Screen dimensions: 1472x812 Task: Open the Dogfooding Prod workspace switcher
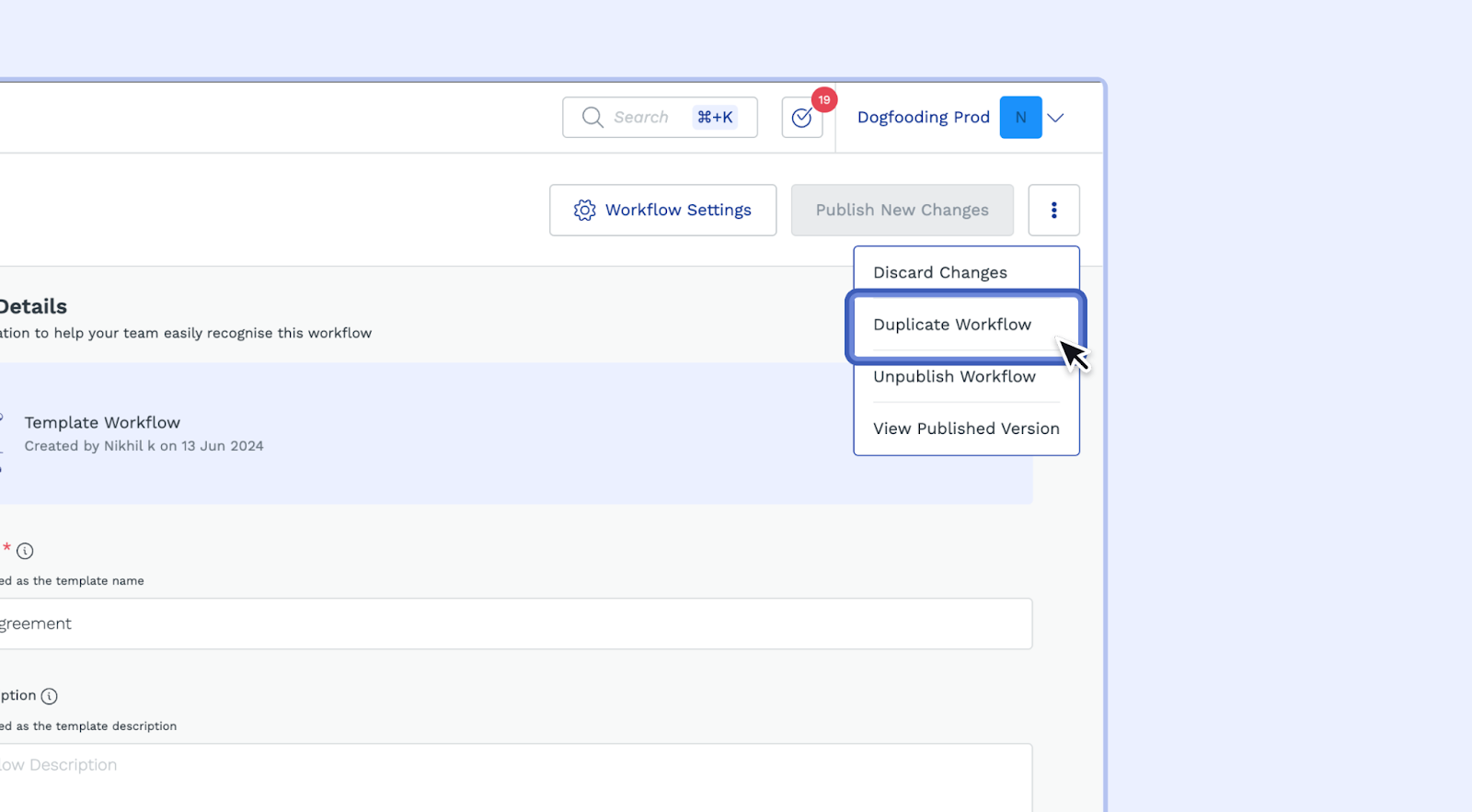click(923, 118)
